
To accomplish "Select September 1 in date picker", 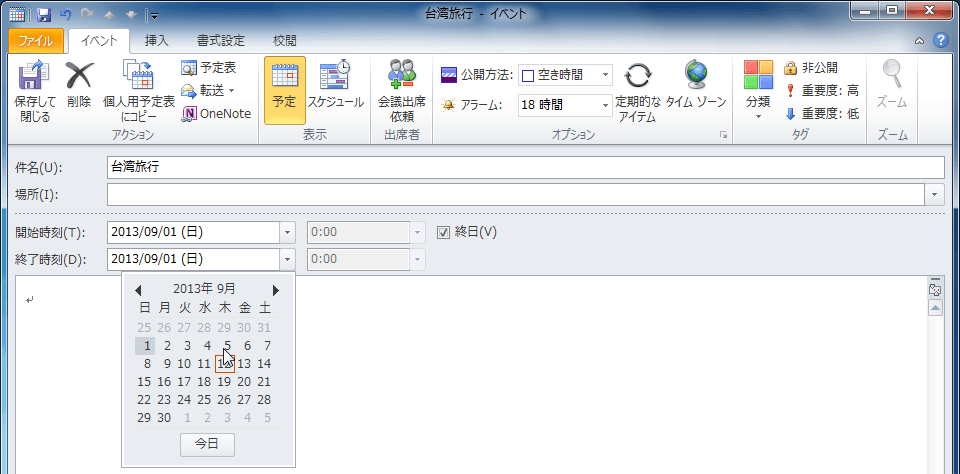I will click(145, 346).
